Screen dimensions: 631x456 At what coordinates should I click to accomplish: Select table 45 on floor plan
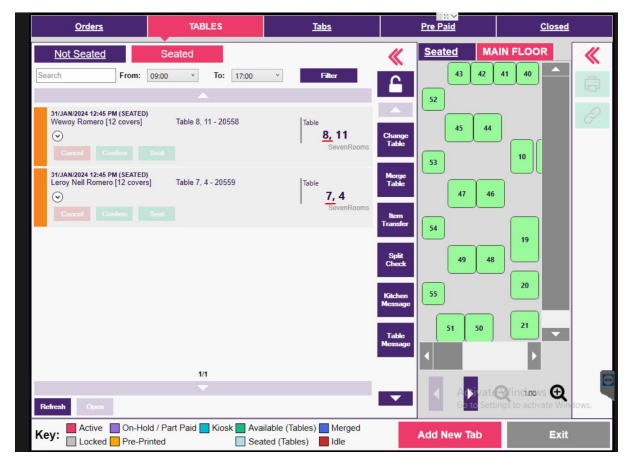pyautogui.click(x=458, y=128)
